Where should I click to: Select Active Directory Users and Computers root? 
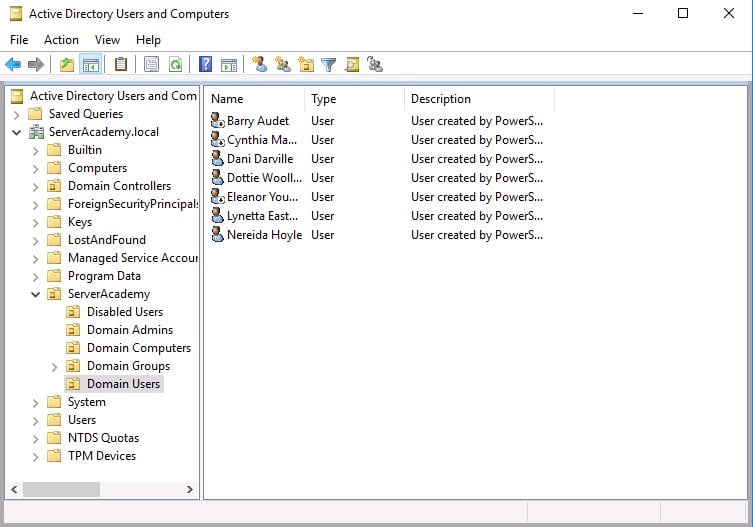pyautogui.click(x=113, y=96)
